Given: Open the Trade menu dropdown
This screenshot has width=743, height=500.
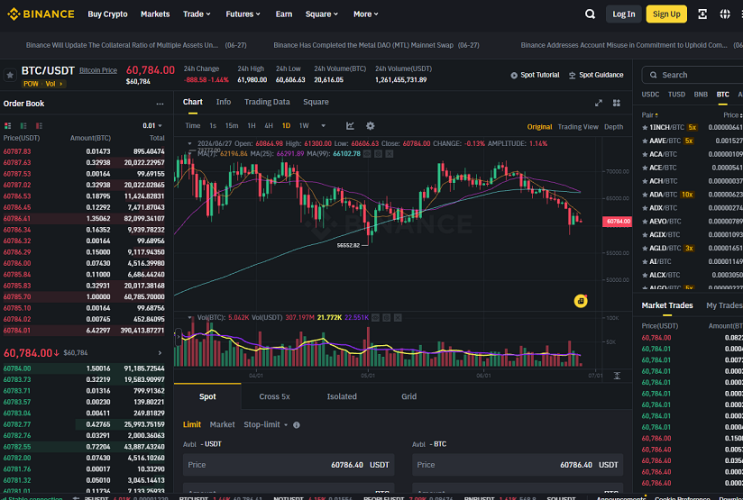Looking at the screenshot, I should pos(197,14).
